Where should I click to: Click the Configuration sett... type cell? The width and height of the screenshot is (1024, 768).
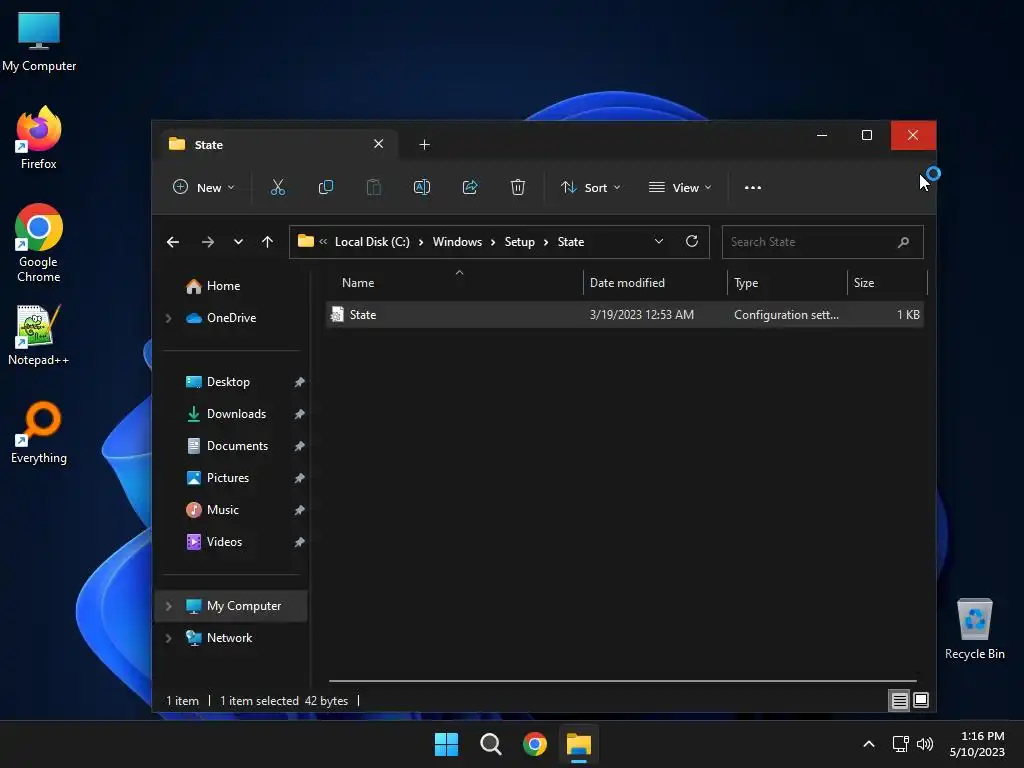[x=786, y=315]
